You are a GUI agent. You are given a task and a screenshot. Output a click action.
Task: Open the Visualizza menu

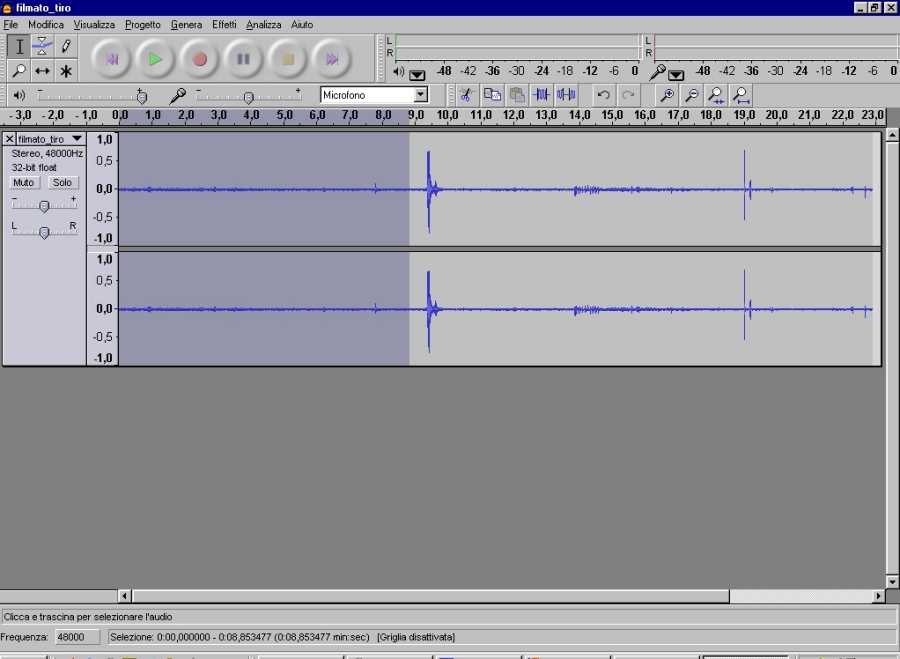94,25
